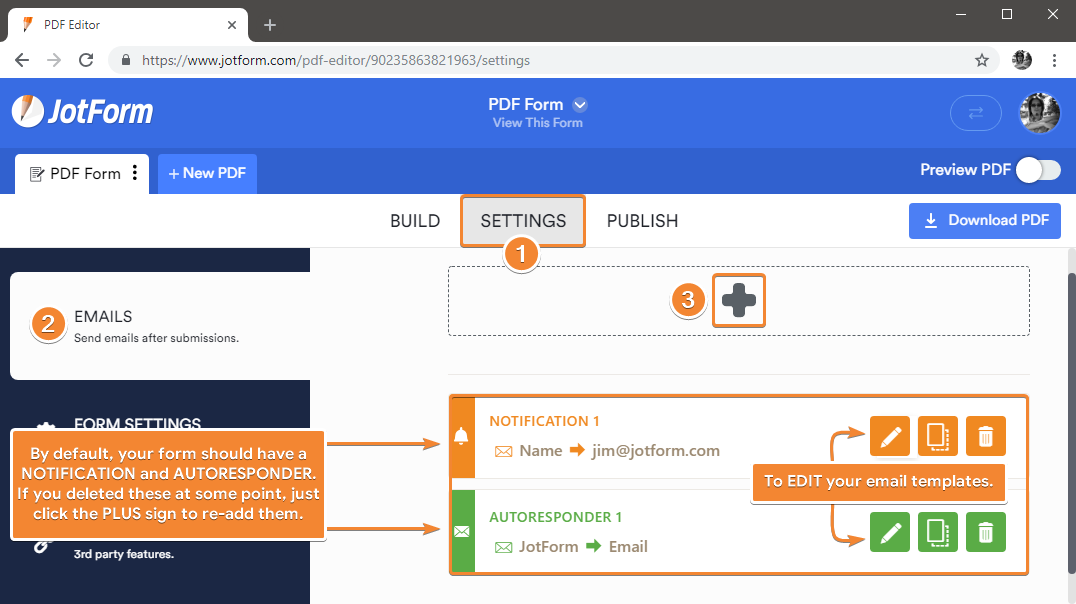Edit Autoresponder 1 with the pencil icon
The height and width of the screenshot is (604, 1076).
[x=890, y=532]
